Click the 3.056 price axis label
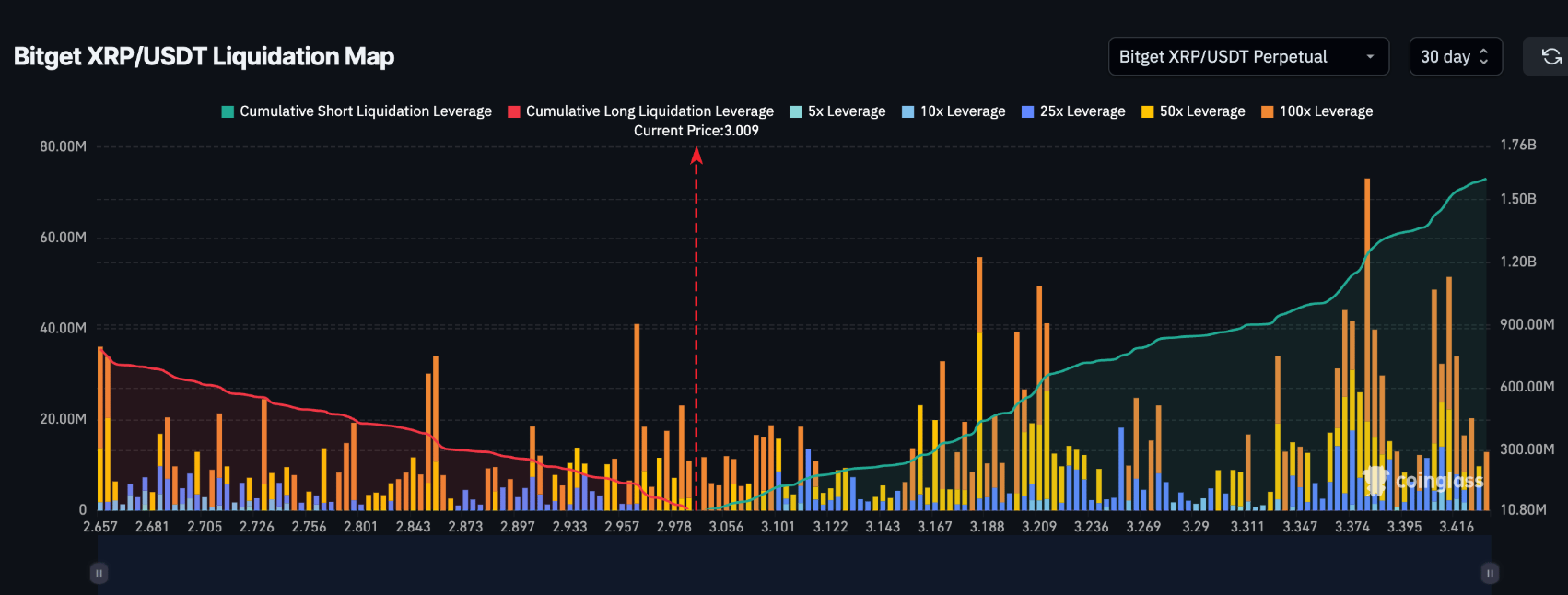Screen dimensions: 1568x595 (726, 527)
